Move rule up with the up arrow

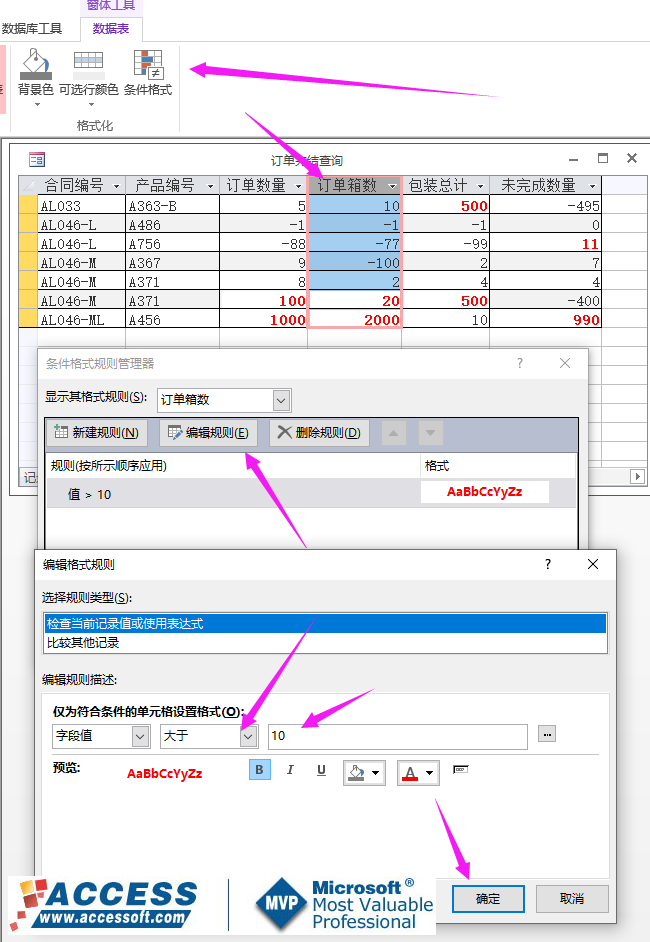393,433
